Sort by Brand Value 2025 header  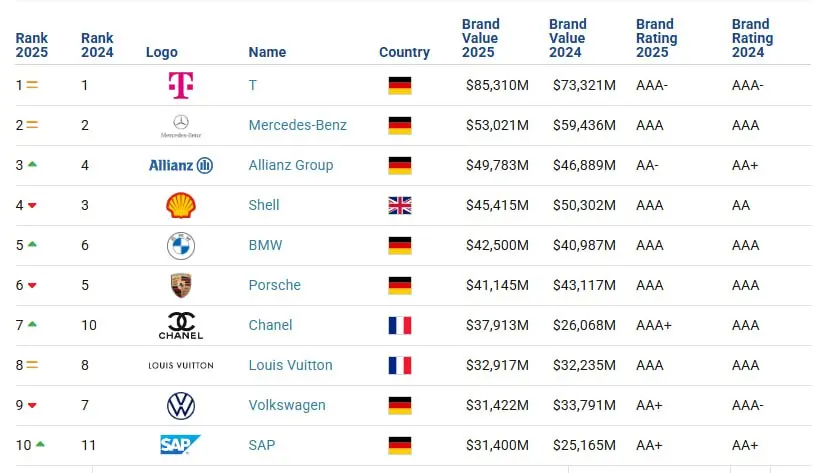481,38
